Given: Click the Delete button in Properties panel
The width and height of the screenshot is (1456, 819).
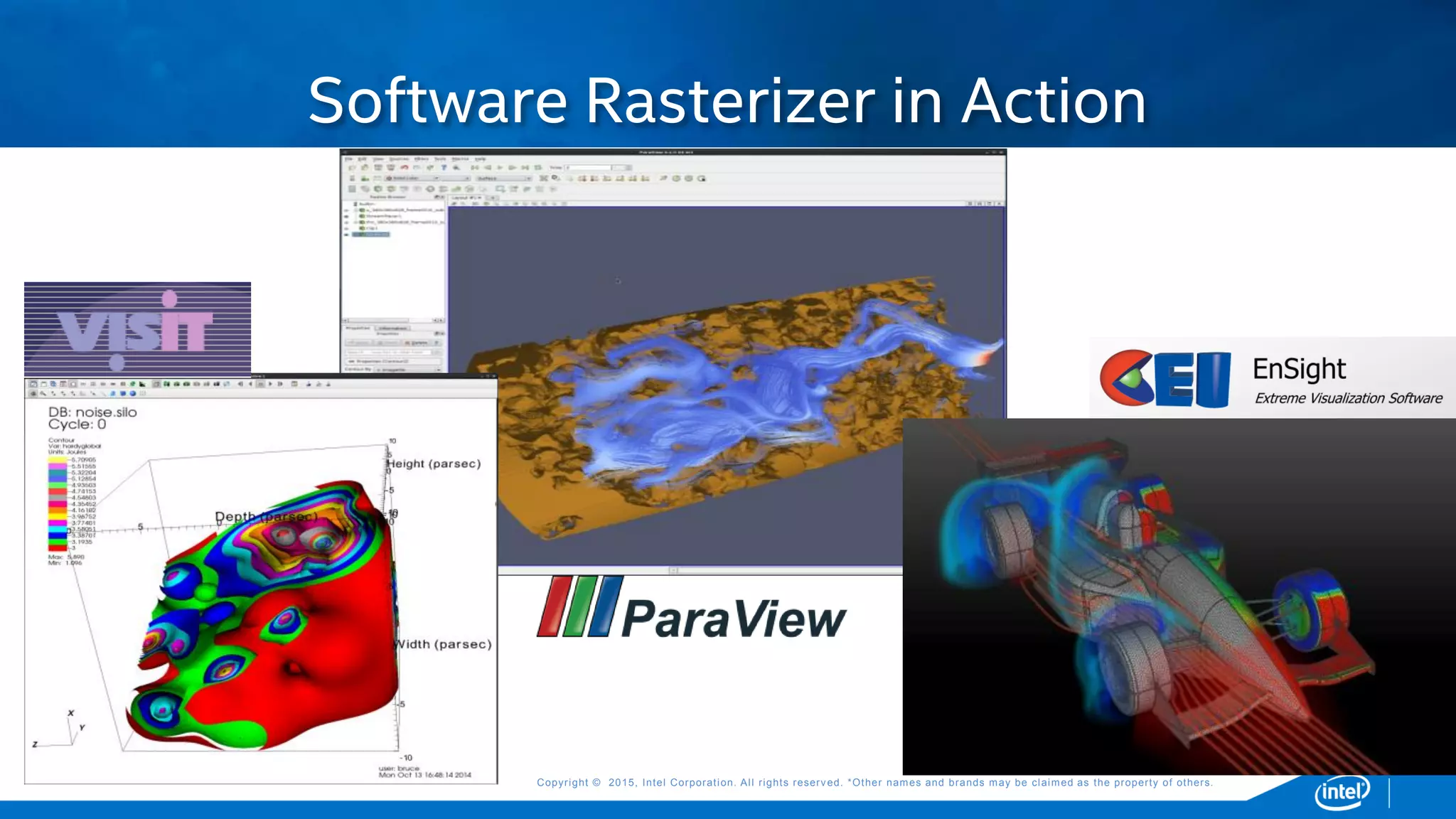Looking at the screenshot, I should click(x=416, y=343).
